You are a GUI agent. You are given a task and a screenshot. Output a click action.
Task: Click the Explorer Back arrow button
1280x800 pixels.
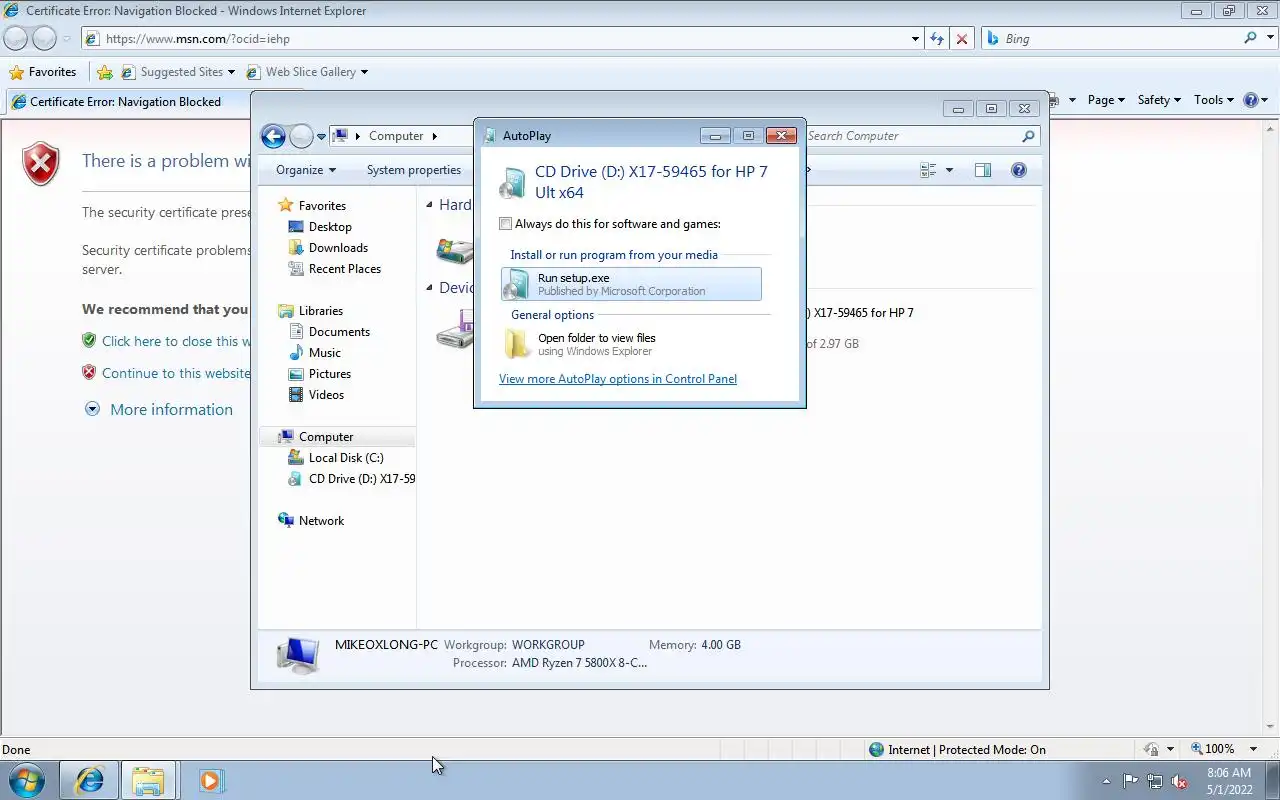pyautogui.click(x=273, y=136)
